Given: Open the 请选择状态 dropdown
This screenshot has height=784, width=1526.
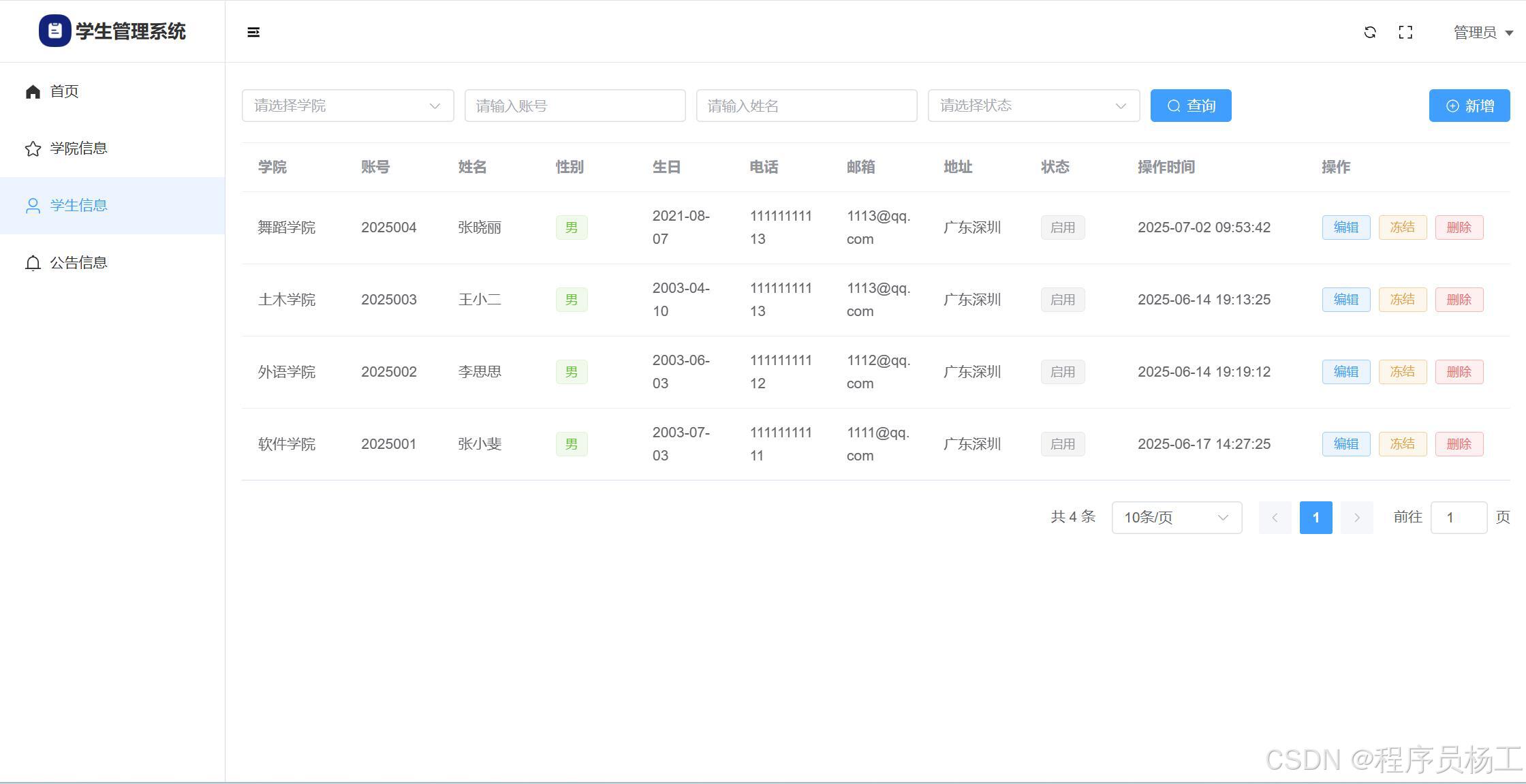Looking at the screenshot, I should click(1033, 106).
